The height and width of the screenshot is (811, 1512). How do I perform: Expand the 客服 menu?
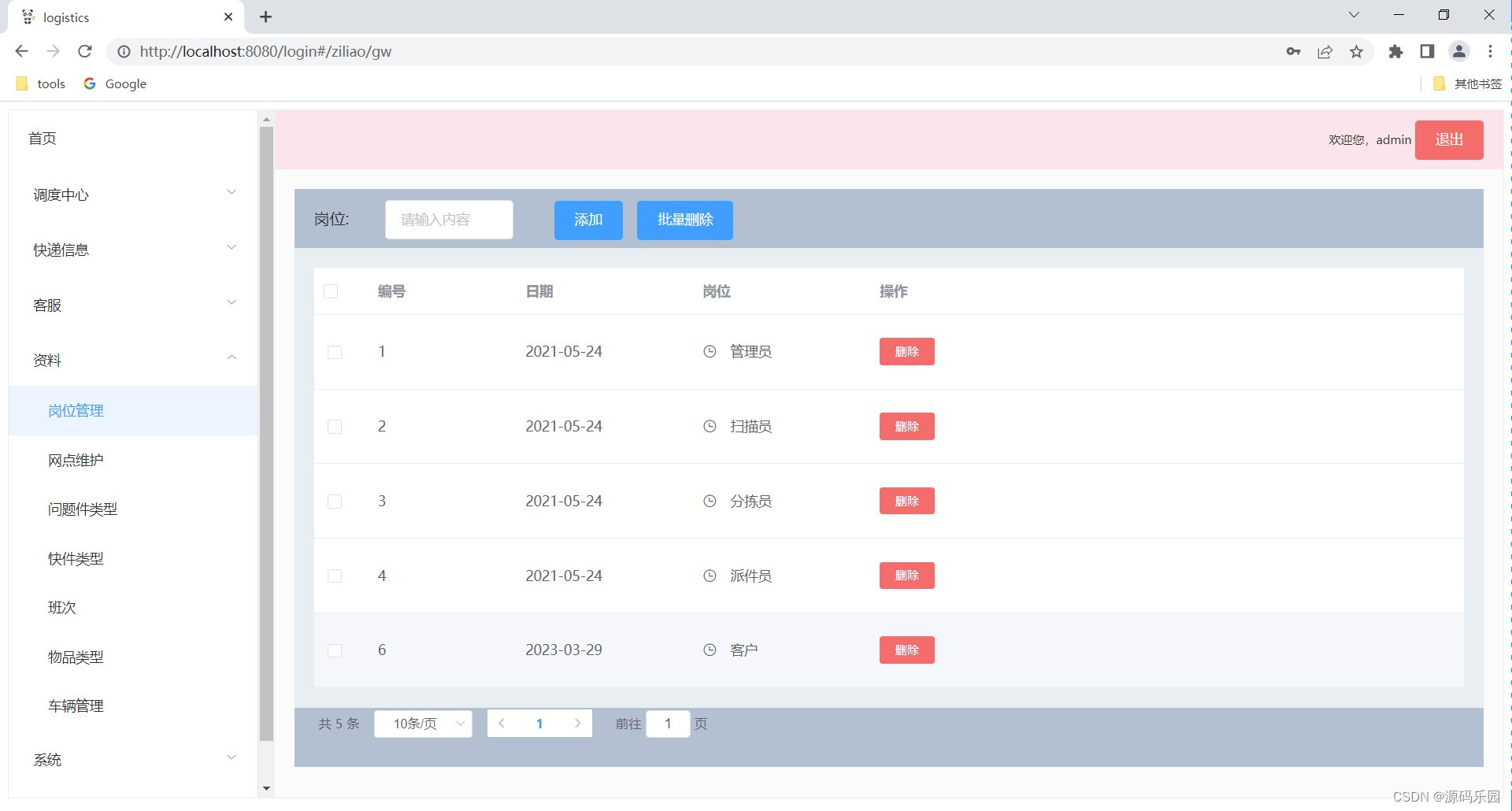pyautogui.click(x=133, y=305)
